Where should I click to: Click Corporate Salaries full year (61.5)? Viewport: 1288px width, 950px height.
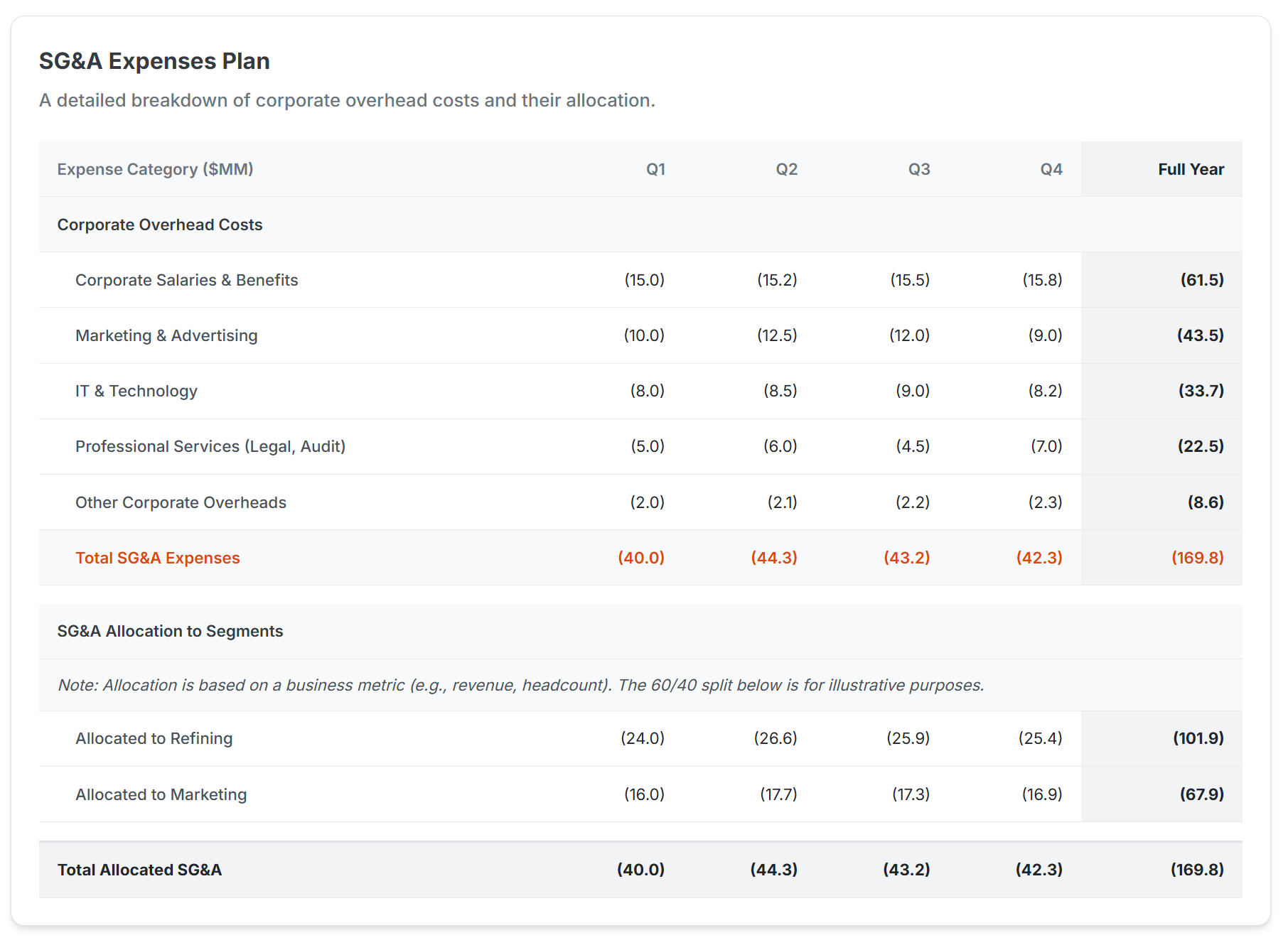[x=1202, y=280]
